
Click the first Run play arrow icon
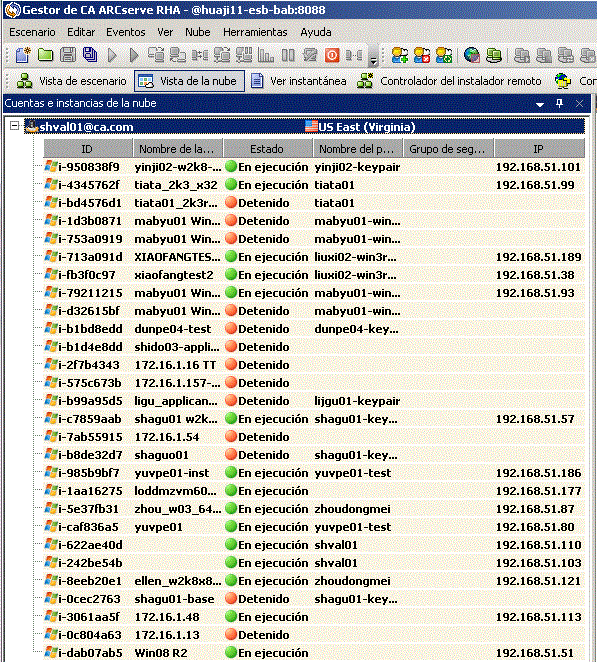112,55
